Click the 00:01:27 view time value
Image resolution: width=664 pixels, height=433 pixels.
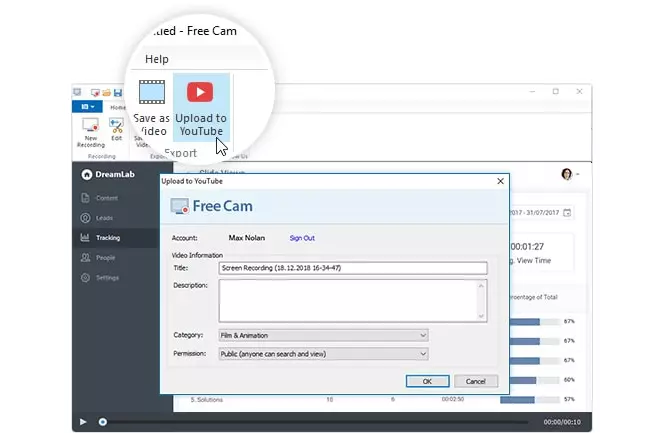tap(527, 246)
